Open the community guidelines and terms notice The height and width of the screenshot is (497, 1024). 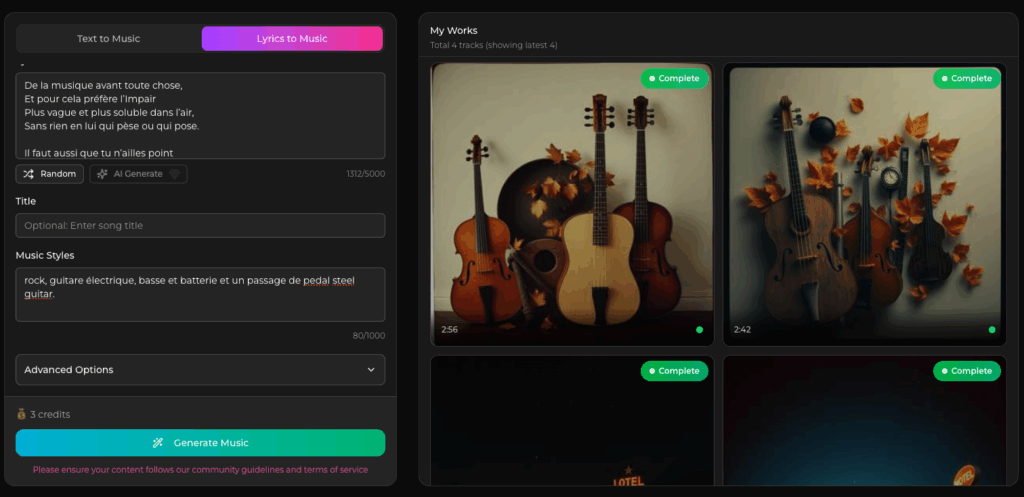coord(200,470)
